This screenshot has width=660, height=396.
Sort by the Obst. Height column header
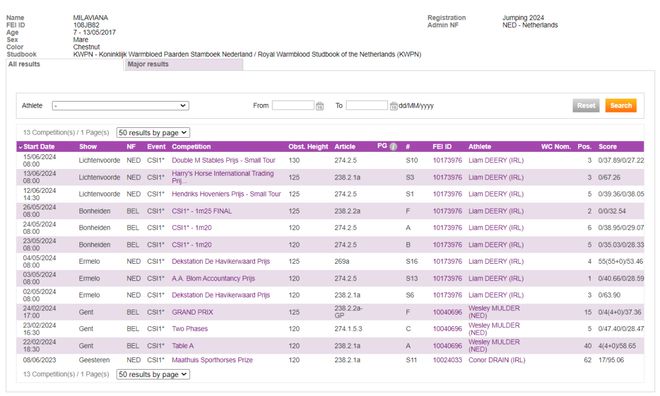(x=308, y=146)
